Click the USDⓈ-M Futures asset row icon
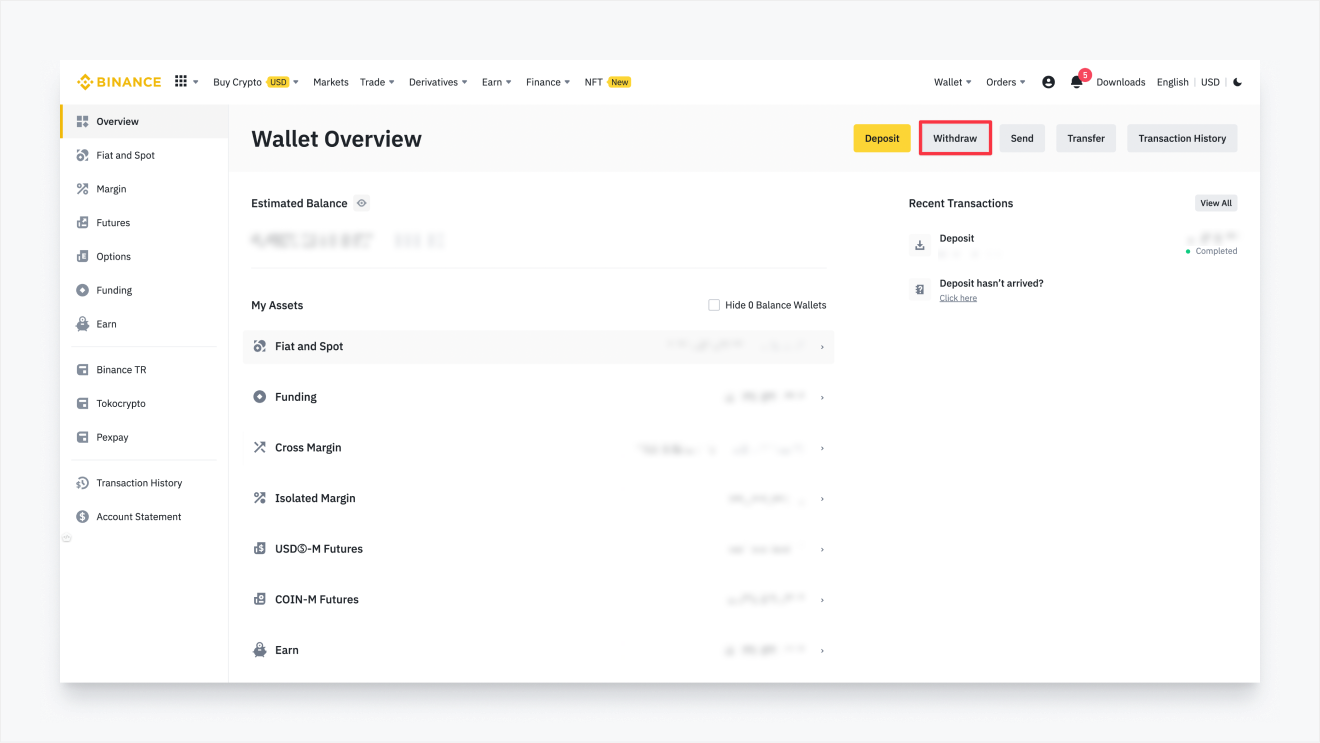 pyautogui.click(x=260, y=549)
